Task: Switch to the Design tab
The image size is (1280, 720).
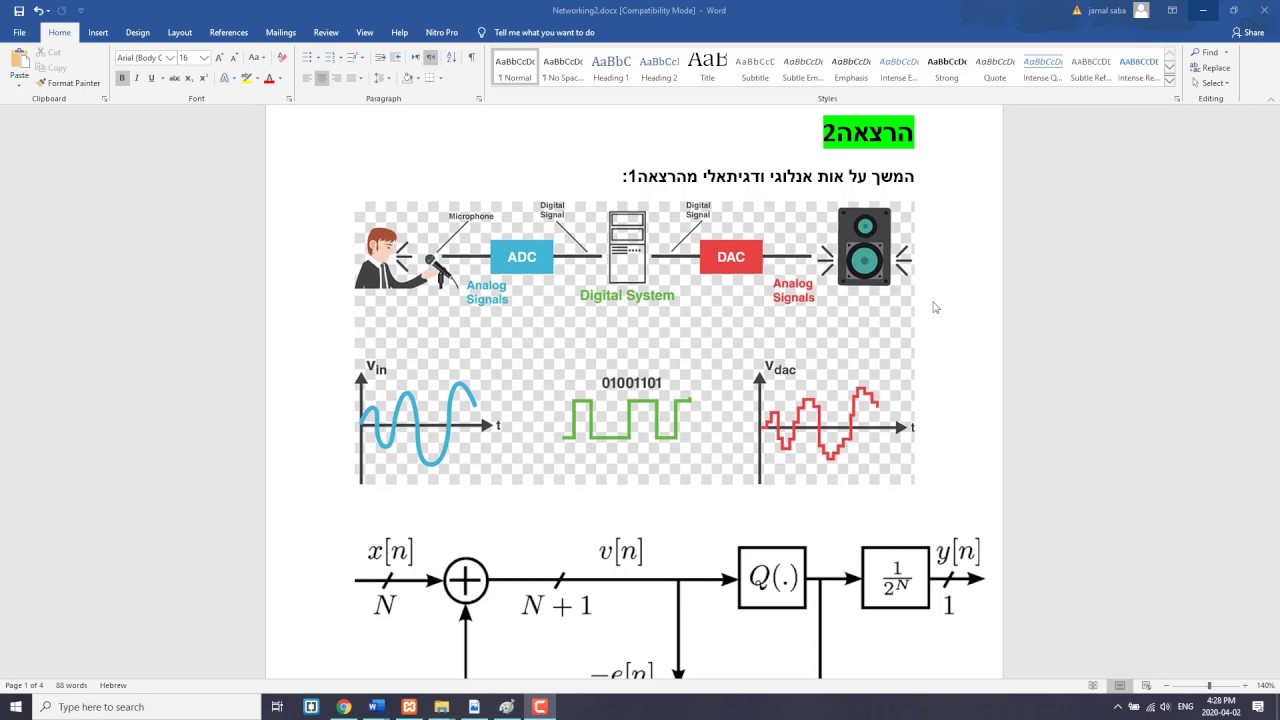Action: (138, 32)
